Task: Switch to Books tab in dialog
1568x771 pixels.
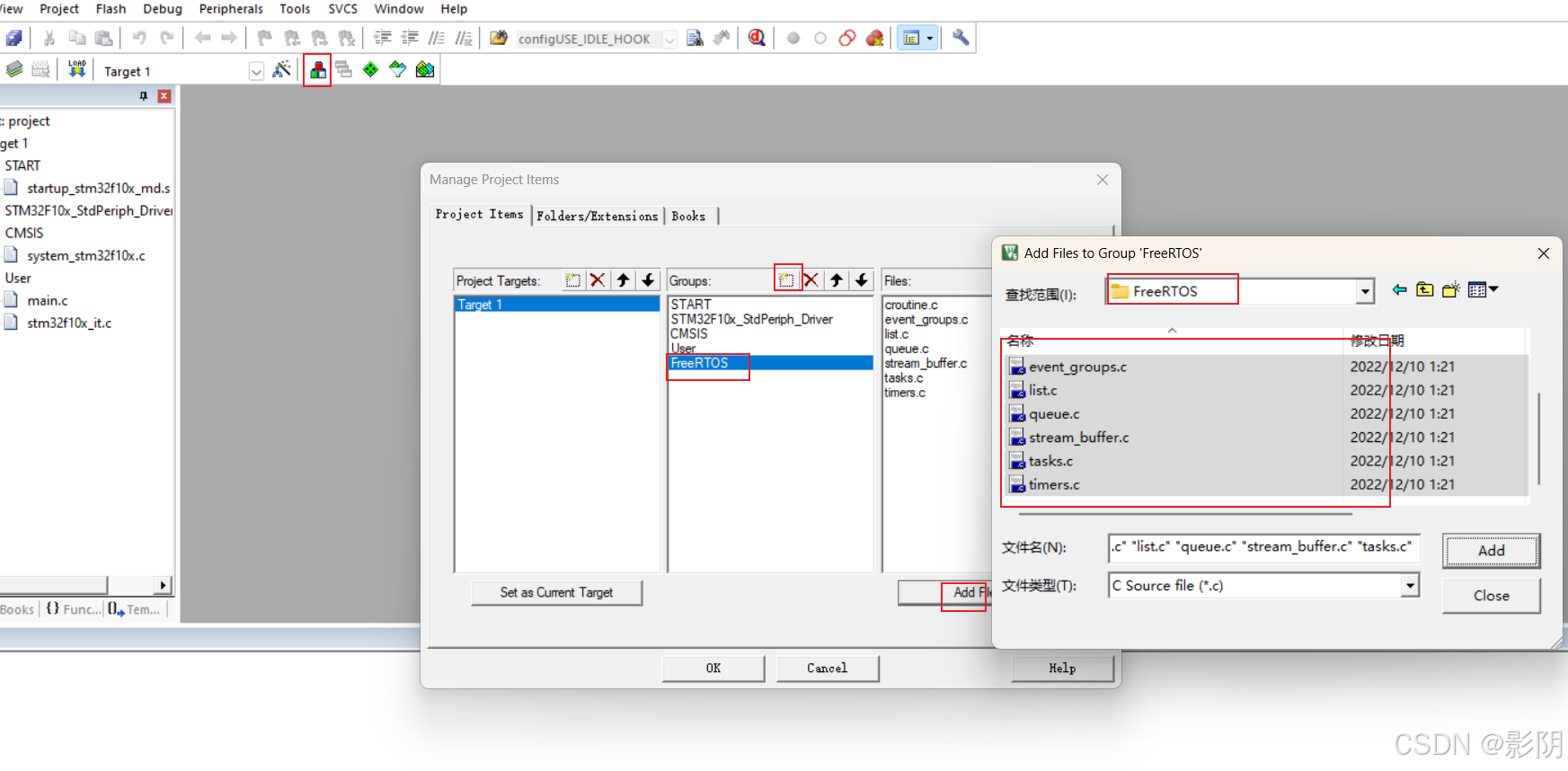Action: (x=688, y=216)
